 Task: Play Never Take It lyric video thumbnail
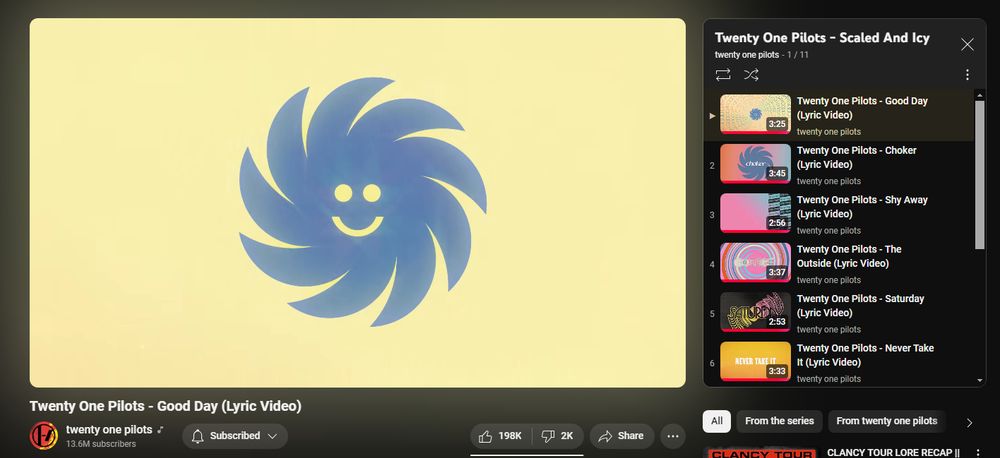755,361
